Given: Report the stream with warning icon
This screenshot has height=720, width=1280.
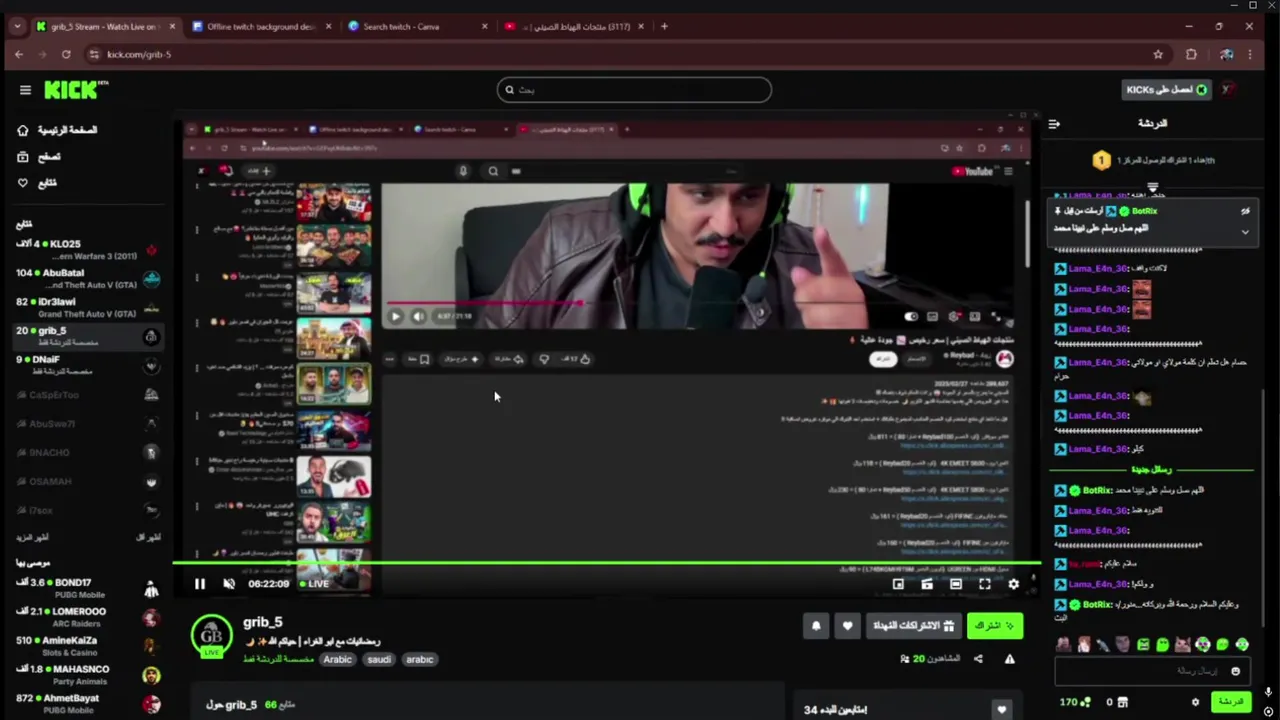Looking at the screenshot, I should [1009, 659].
